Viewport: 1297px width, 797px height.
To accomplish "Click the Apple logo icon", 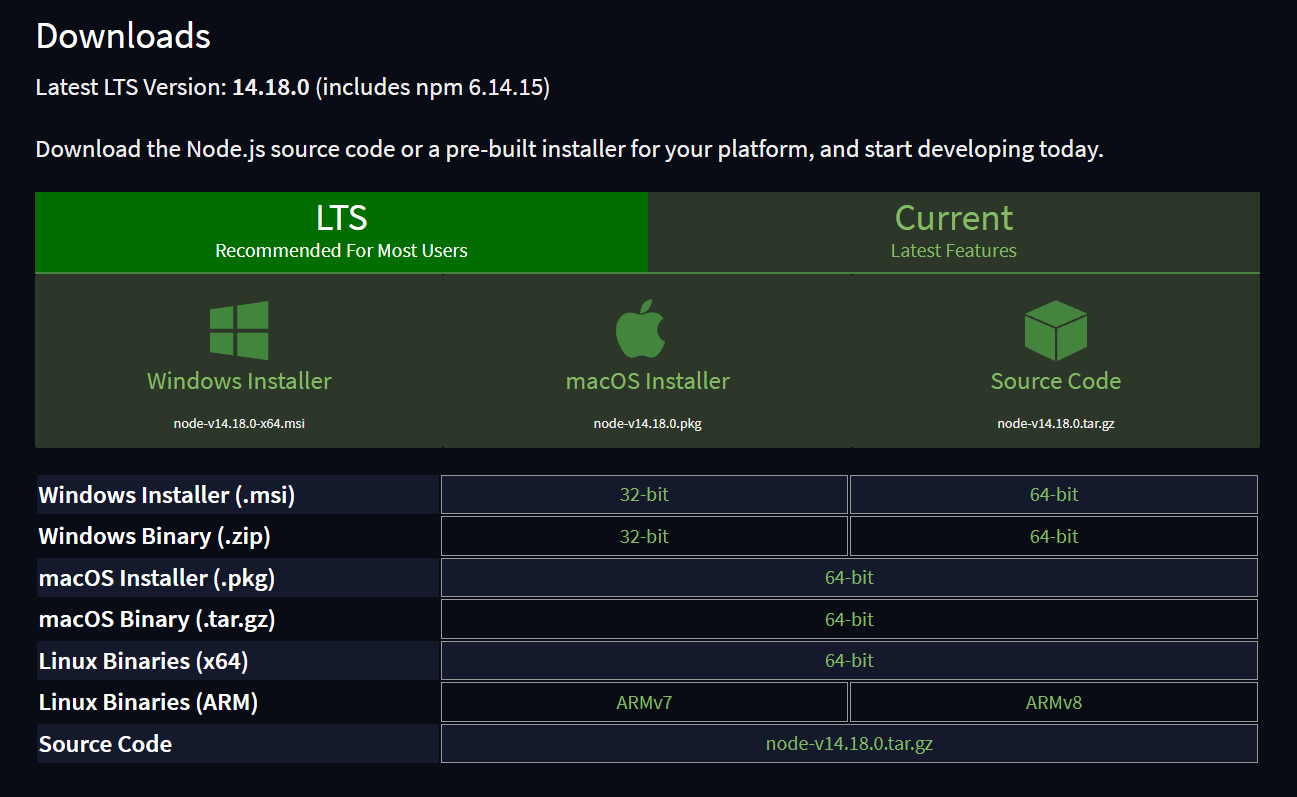I will click(x=641, y=328).
